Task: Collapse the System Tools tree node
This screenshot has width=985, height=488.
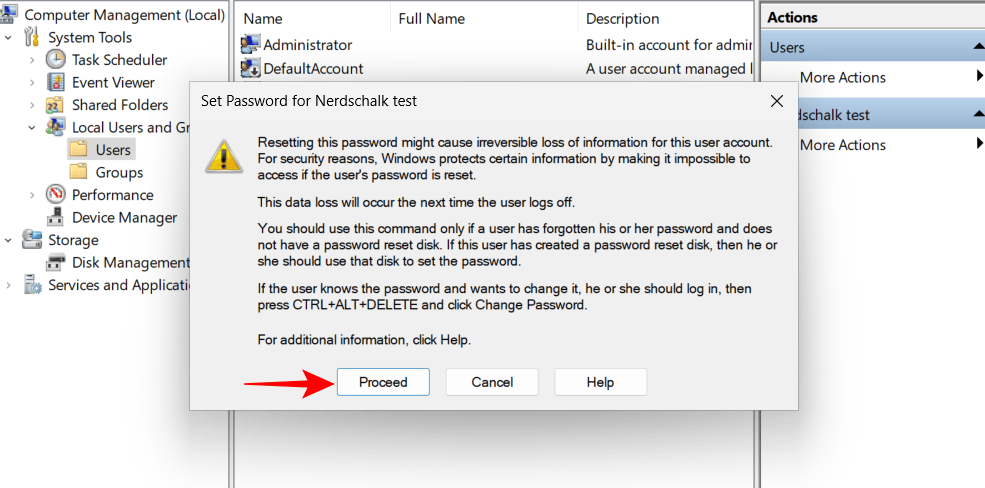Action: click(9, 38)
